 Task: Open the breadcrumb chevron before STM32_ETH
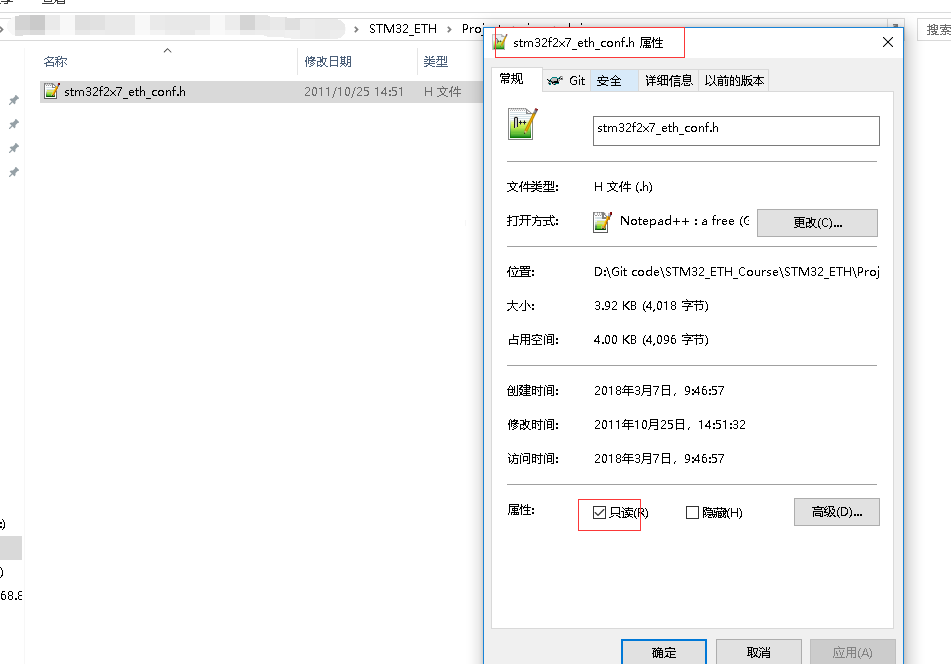click(x=357, y=28)
